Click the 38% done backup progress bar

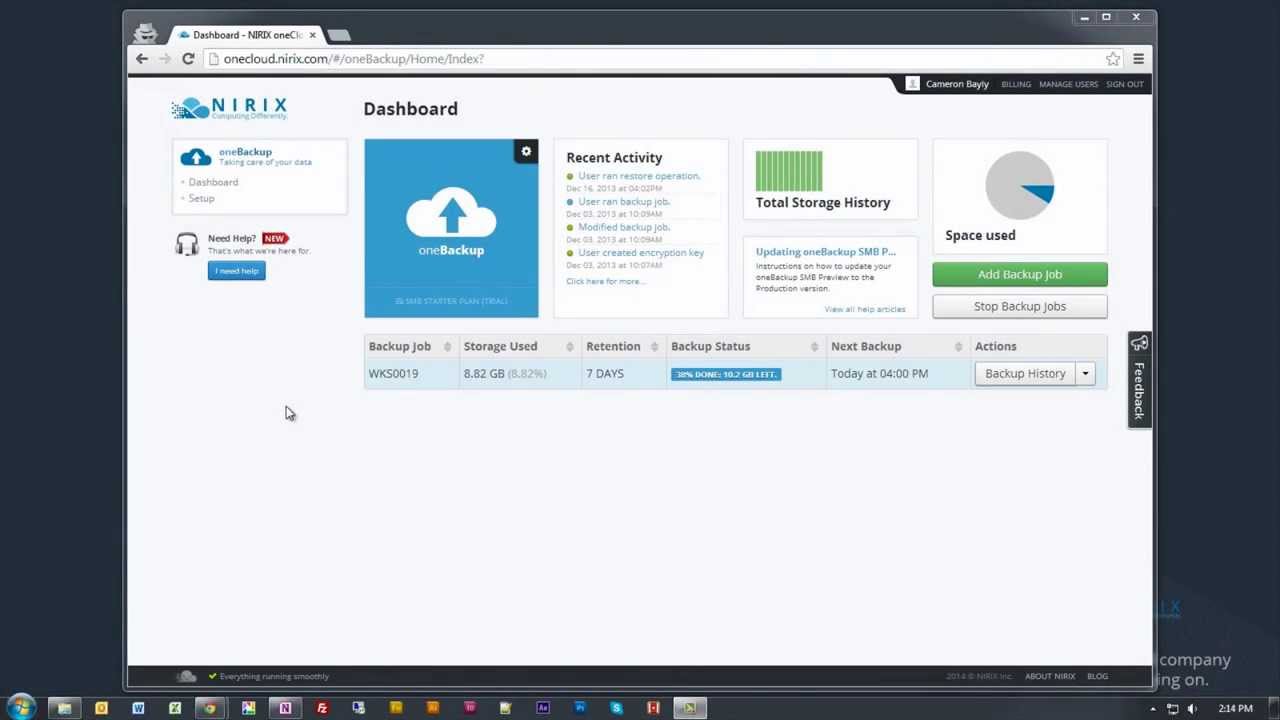point(726,374)
